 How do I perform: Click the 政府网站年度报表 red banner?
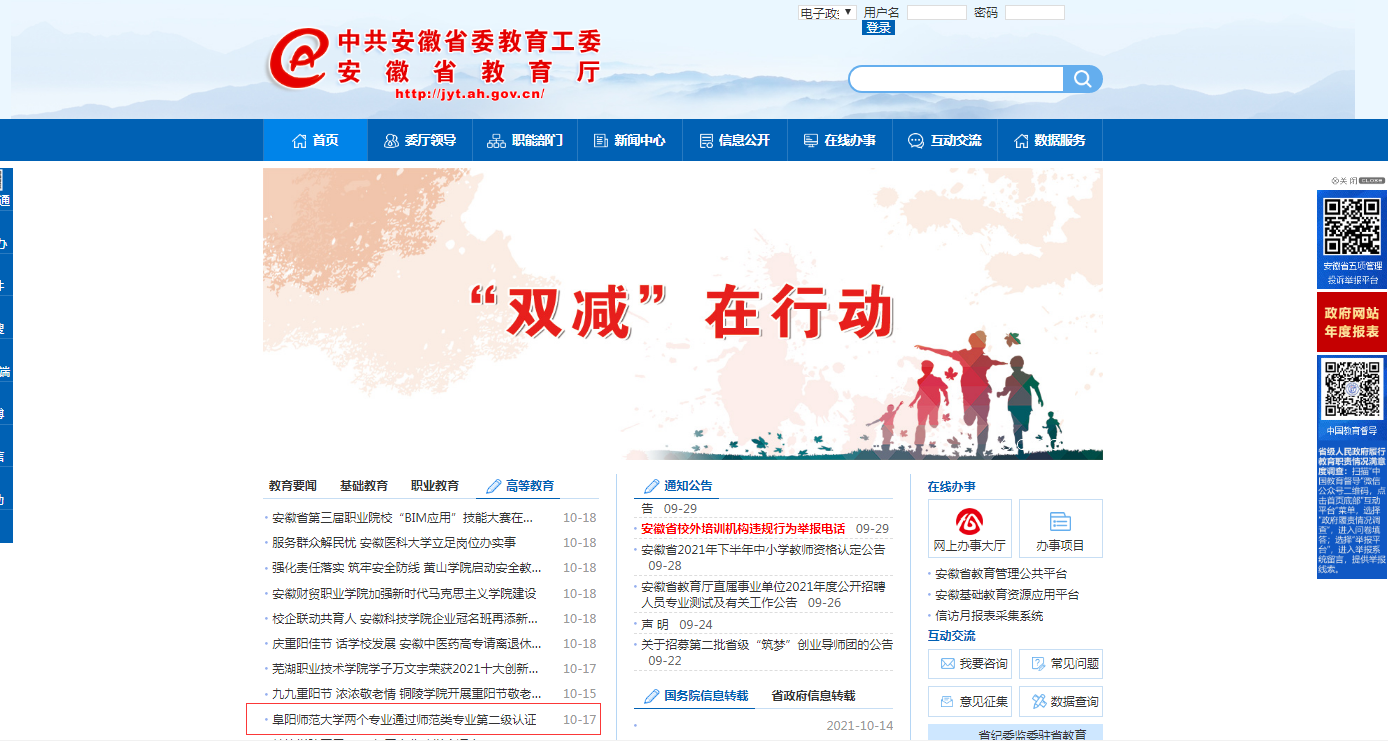pos(1351,322)
